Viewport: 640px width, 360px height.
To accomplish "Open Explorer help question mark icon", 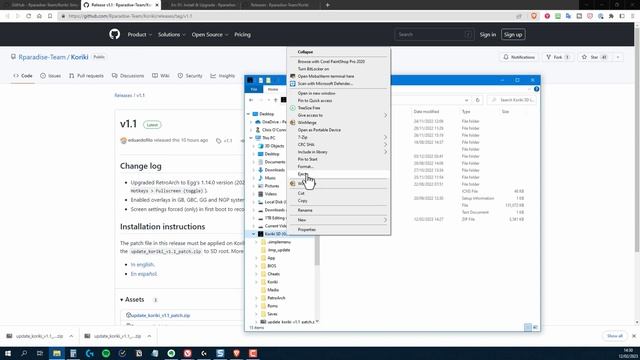I will coord(536,89).
